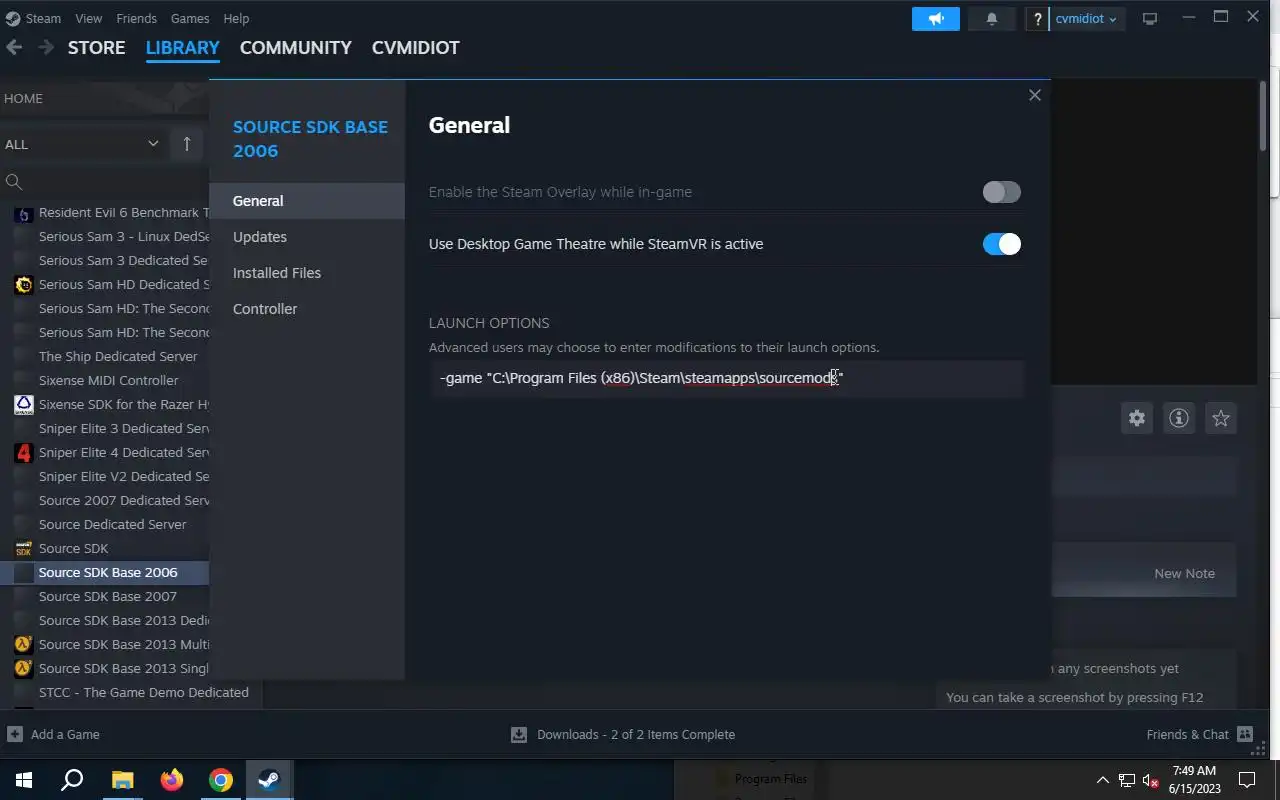Select Updates in properties sidebar

click(307, 237)
